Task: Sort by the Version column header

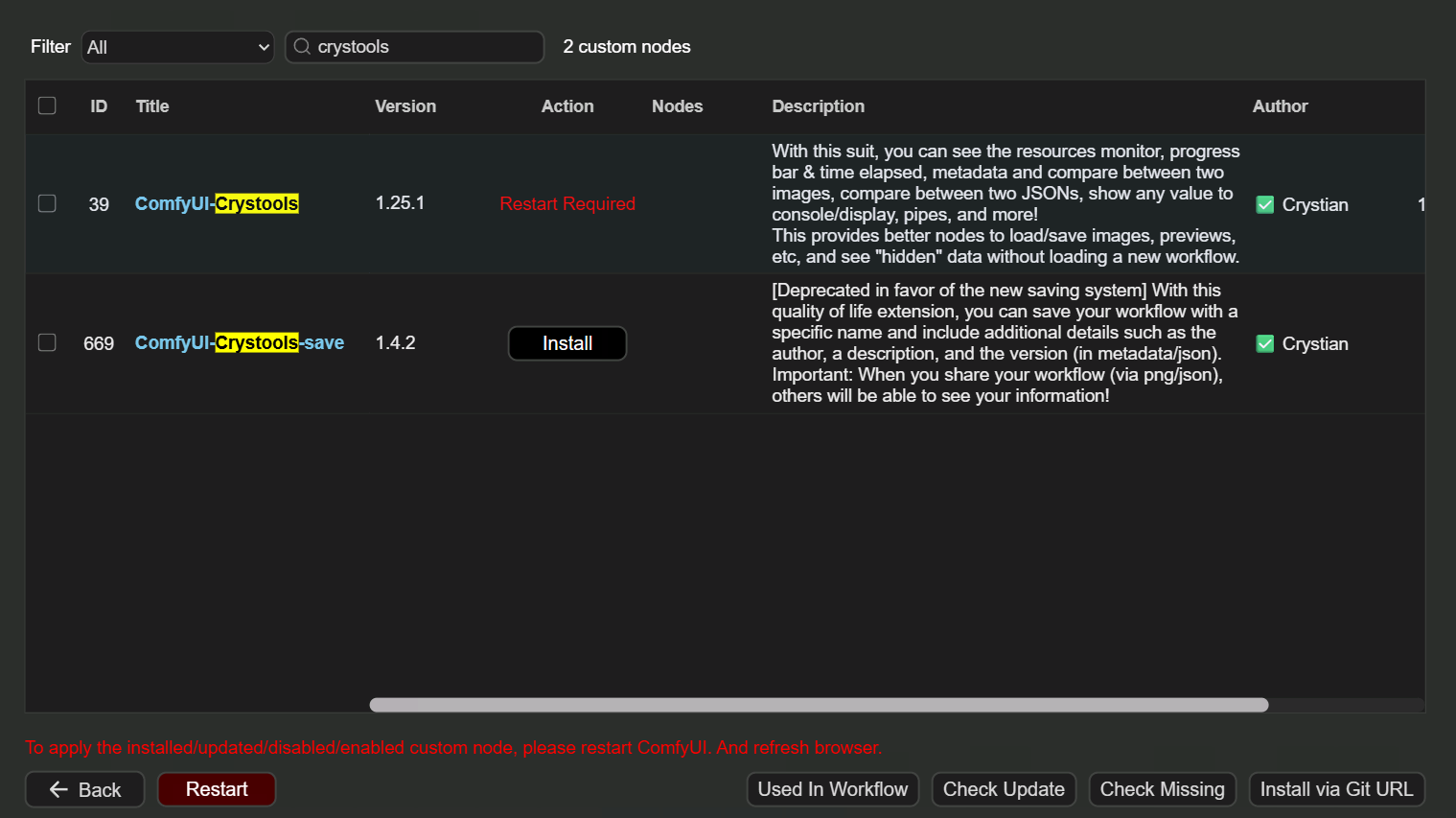Action: click(x=404, y=106)
